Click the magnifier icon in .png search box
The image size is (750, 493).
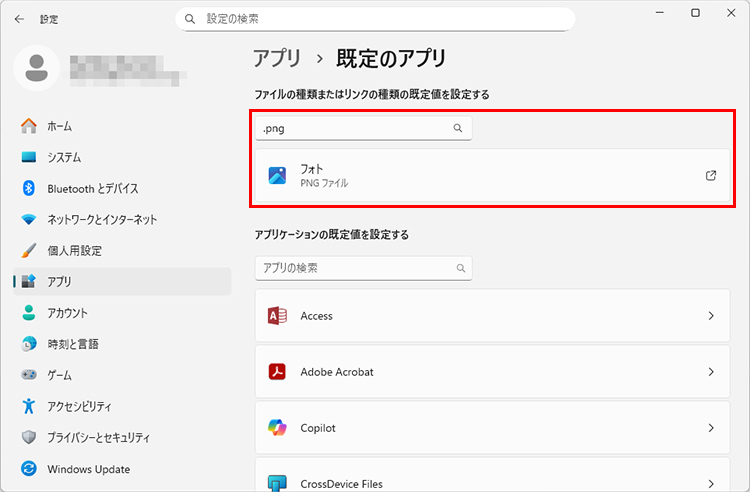tap(458, 128)
